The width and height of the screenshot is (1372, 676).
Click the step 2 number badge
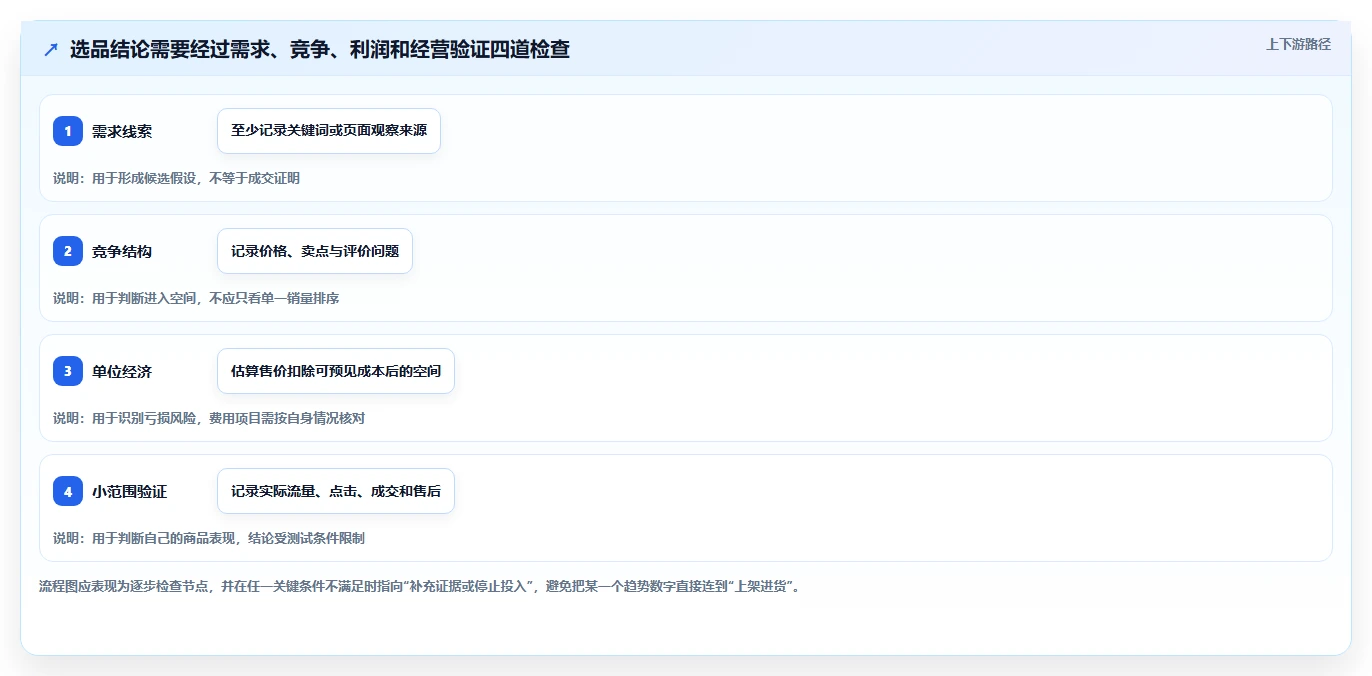(x=68, y=251)
